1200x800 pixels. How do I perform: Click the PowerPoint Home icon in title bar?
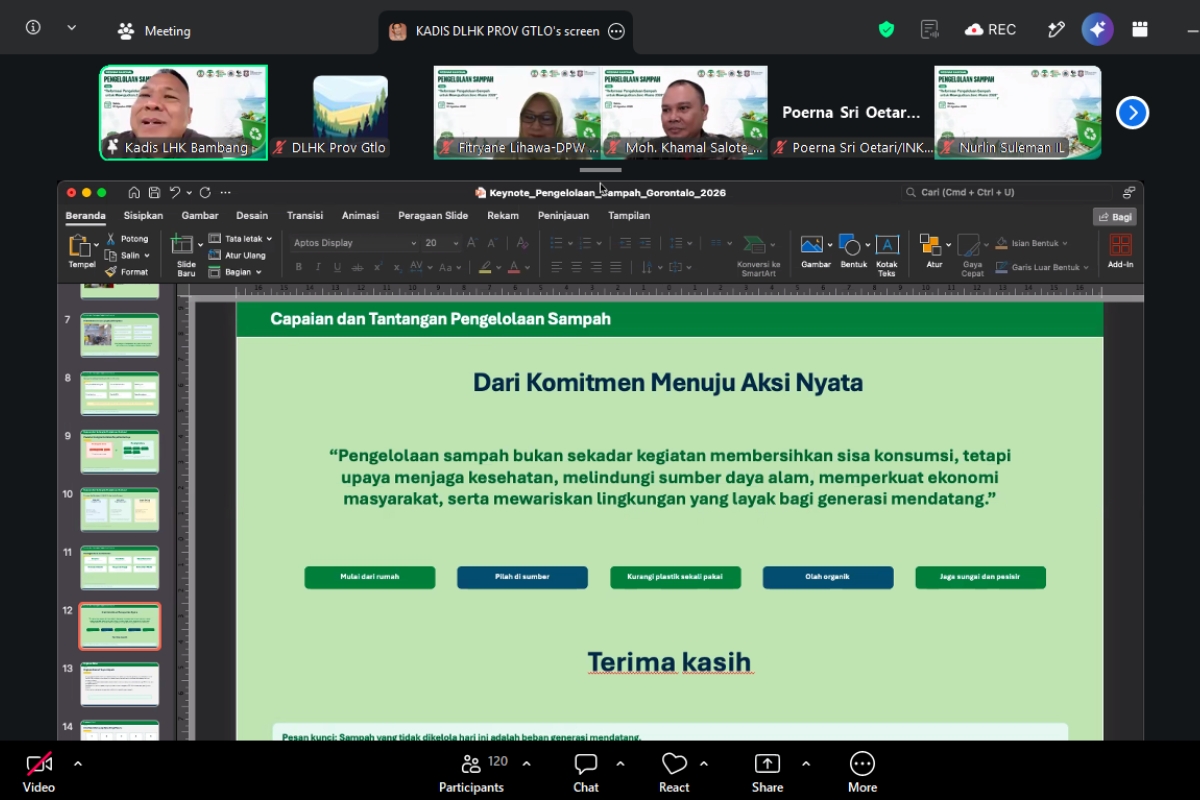point(134,192)
